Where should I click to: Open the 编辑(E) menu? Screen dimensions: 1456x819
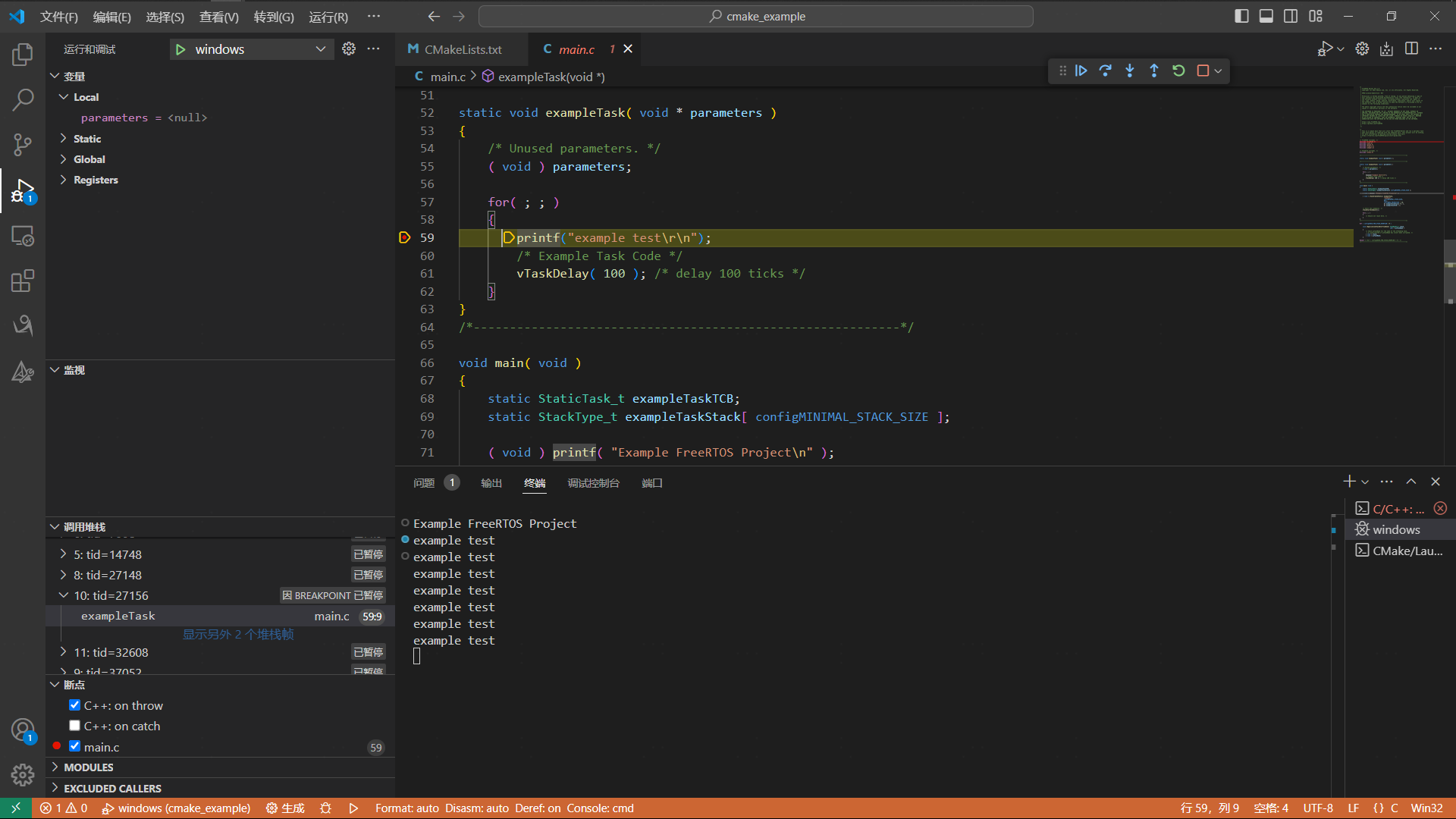[x=112, y=17]
